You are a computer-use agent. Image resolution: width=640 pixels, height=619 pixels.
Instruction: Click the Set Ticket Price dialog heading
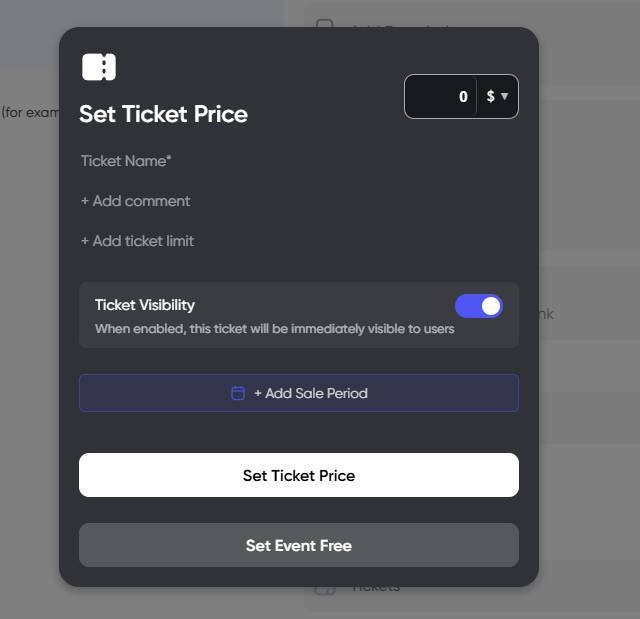pyautogui.click(x=163, y=114)
